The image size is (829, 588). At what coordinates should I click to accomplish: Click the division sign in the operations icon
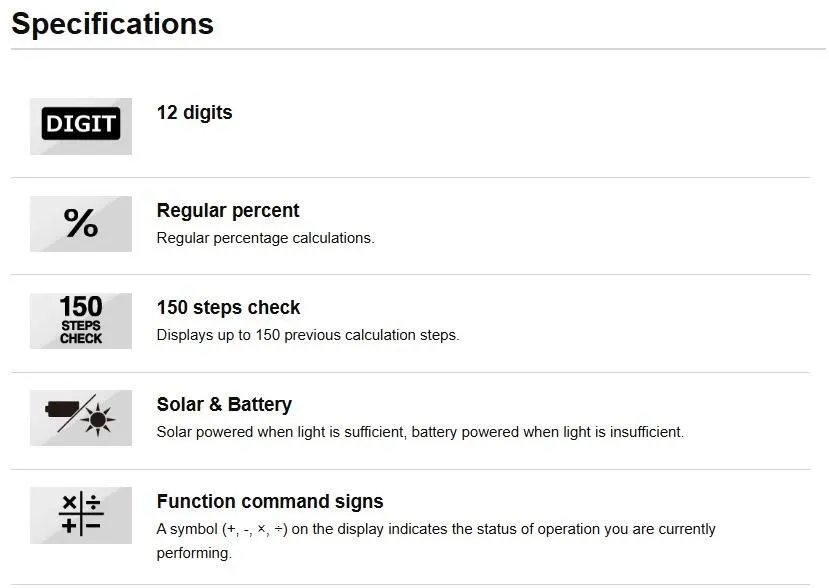93,503
